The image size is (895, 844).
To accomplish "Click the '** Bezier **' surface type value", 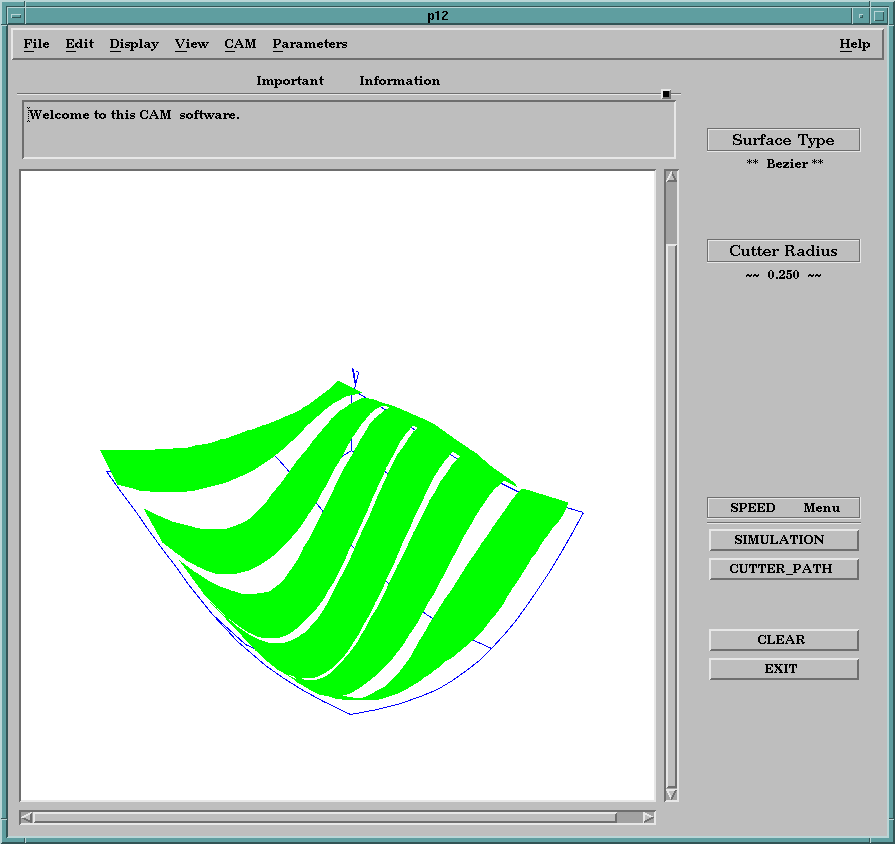I will coord(785,164).
